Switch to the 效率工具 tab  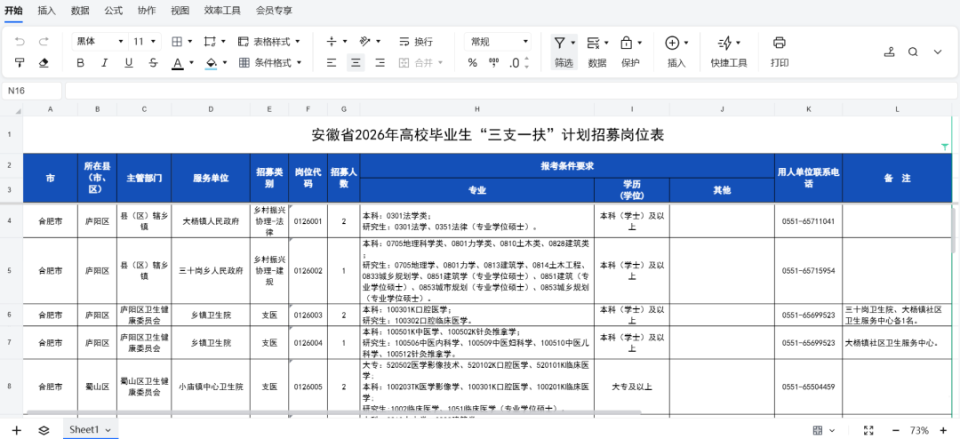(x=222, y=10)
